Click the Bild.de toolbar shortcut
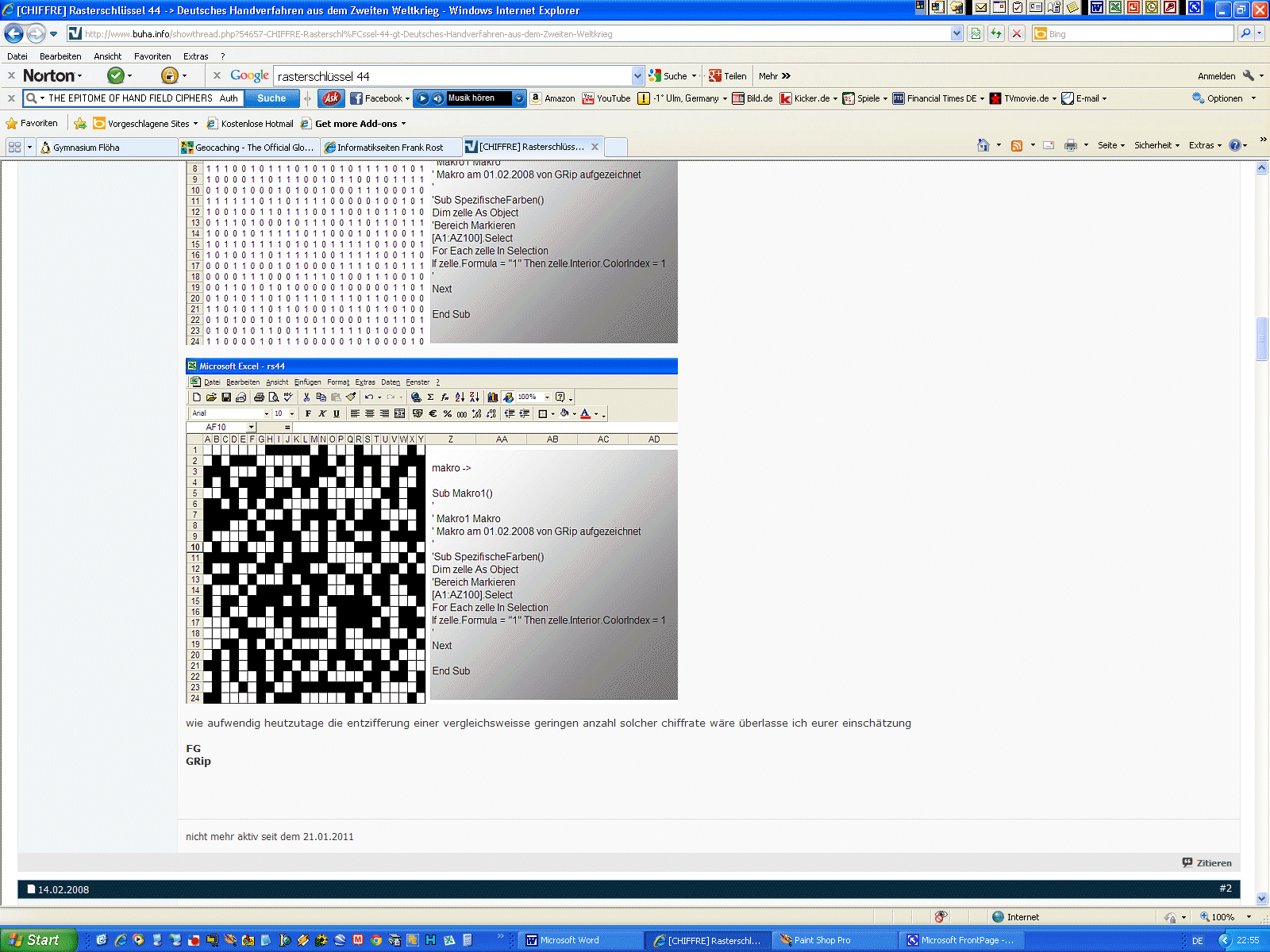 click(752, 98)
